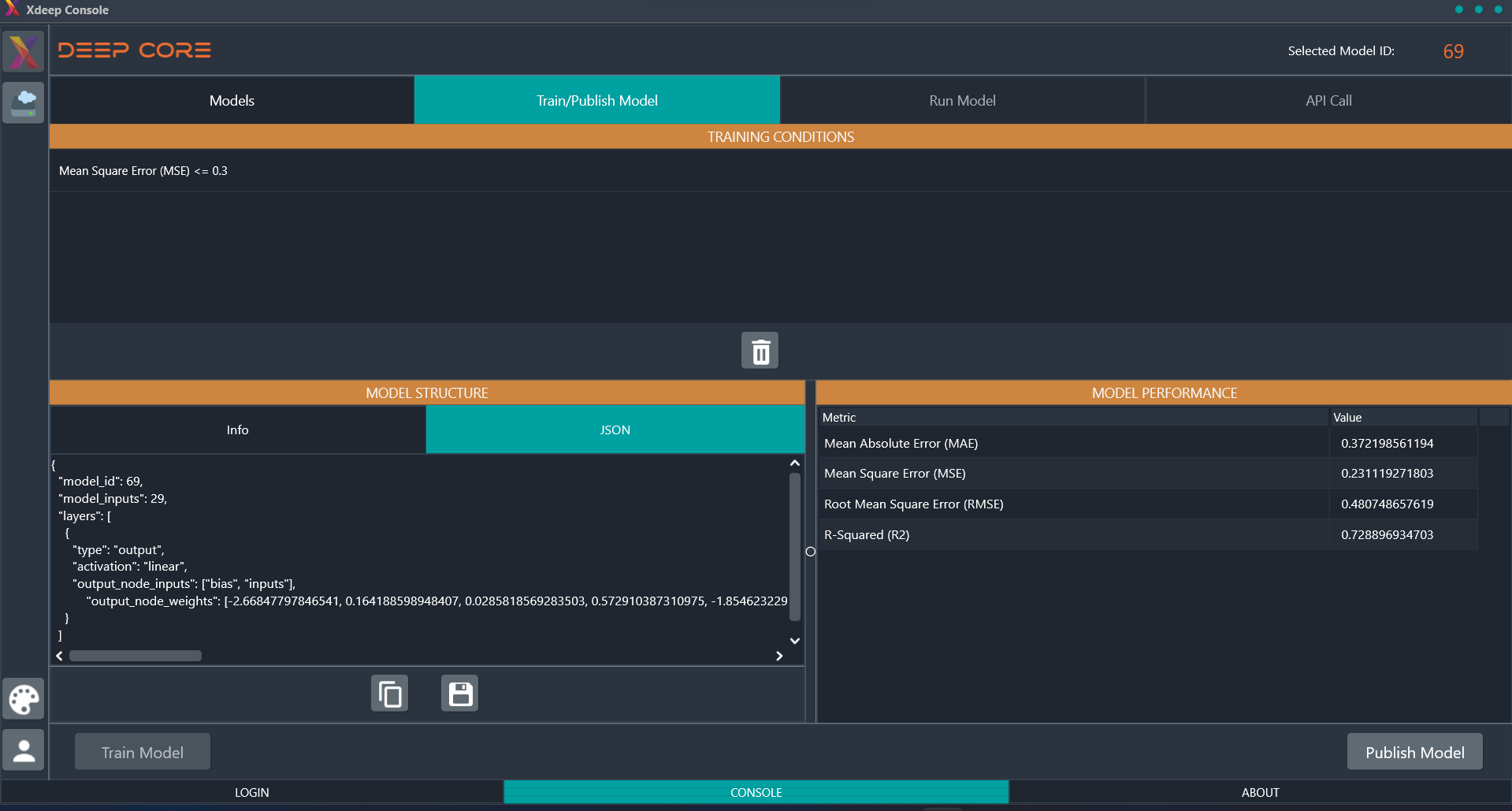Click the "model_inputs": 29 JSON line
1512x811 pixels.
[113, 499]
